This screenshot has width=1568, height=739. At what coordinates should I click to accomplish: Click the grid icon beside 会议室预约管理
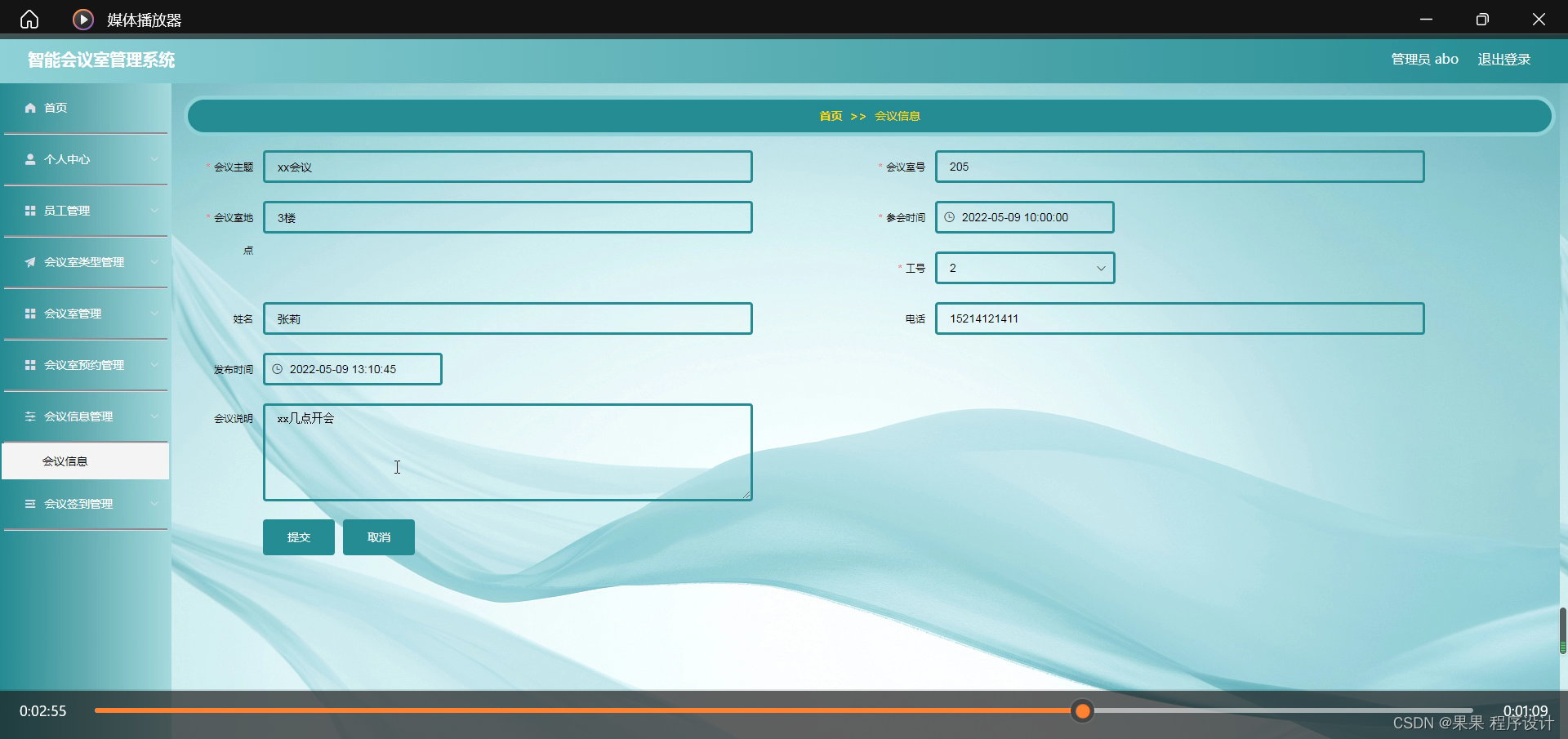30,365
